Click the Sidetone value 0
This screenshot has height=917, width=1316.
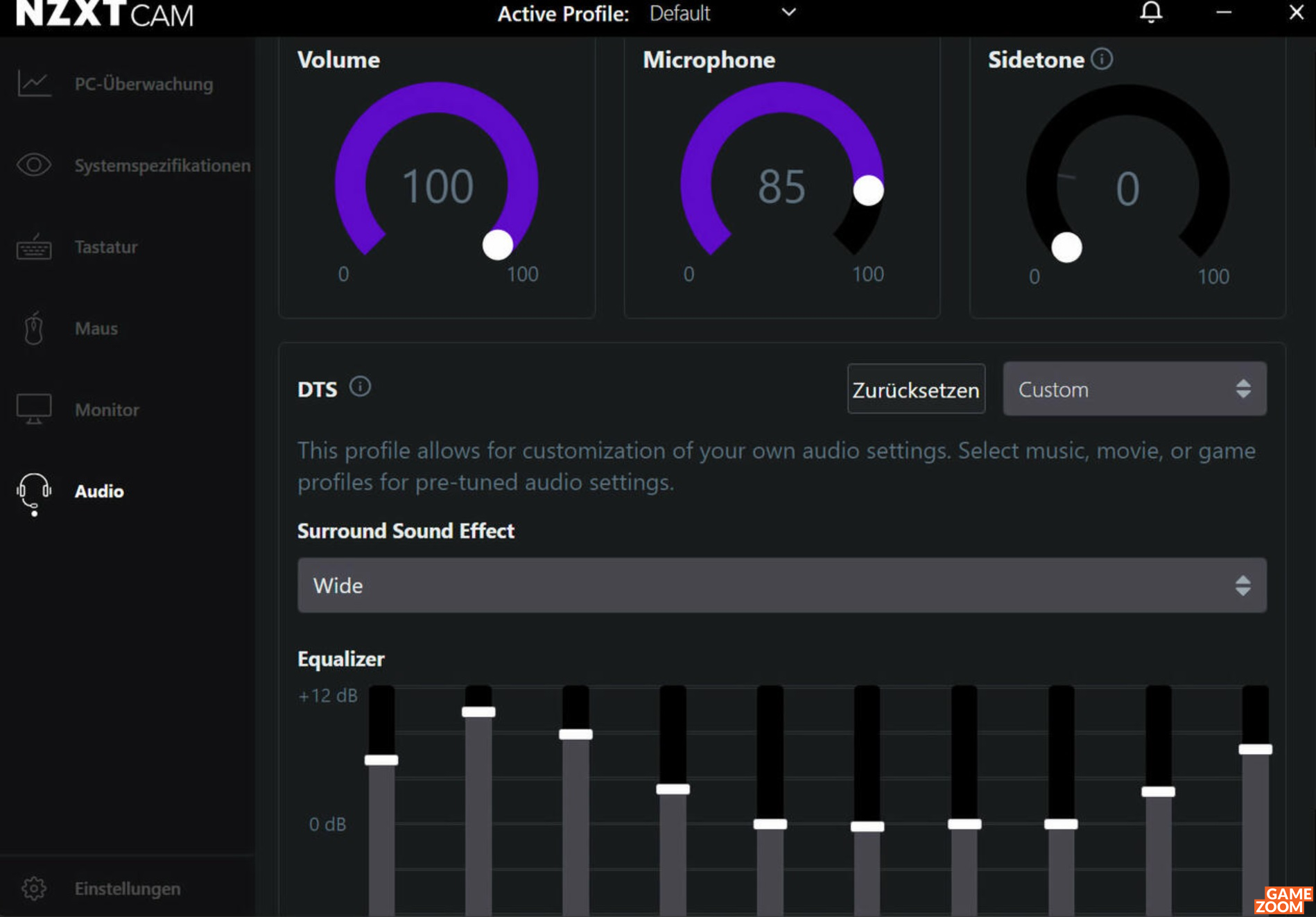tap(1127, 189)
